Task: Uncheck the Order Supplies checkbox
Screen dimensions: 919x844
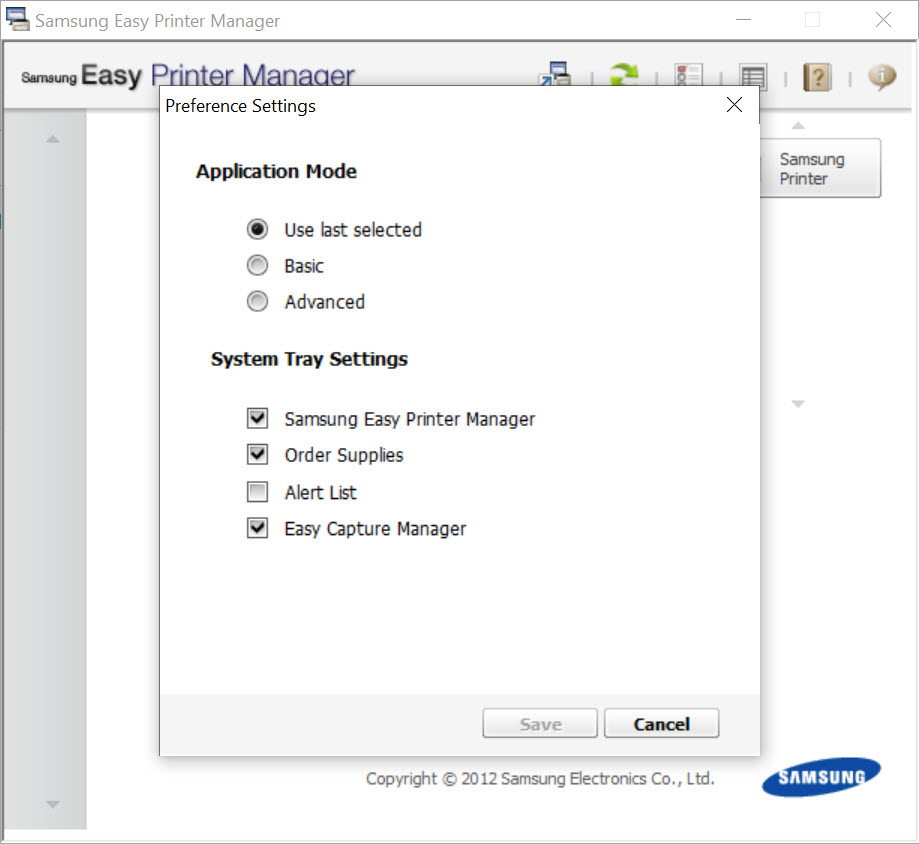Action: click(x=257, y=455)
